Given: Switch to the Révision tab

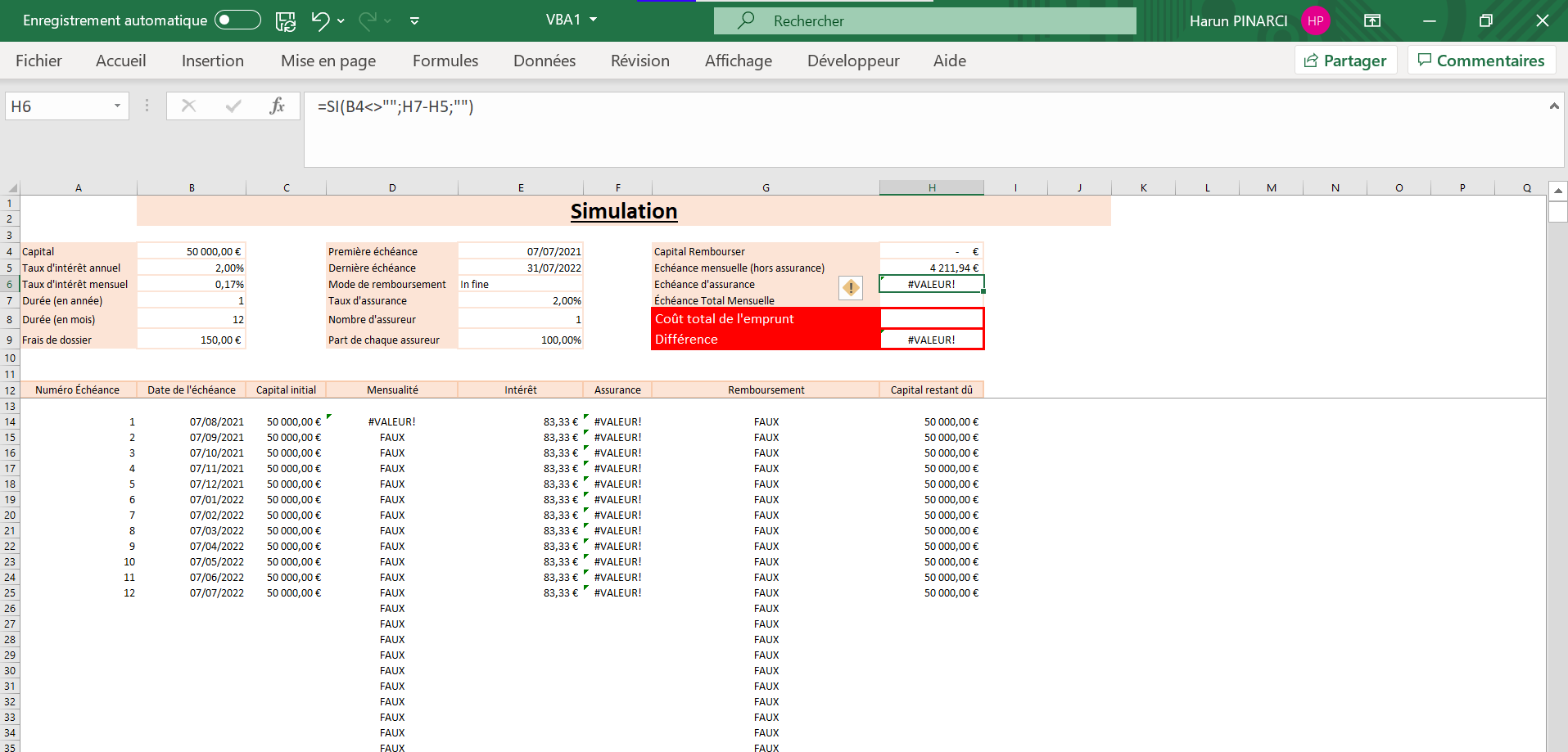Looking at the screenshot, I should pyautogui.click(x=640, y=61).
